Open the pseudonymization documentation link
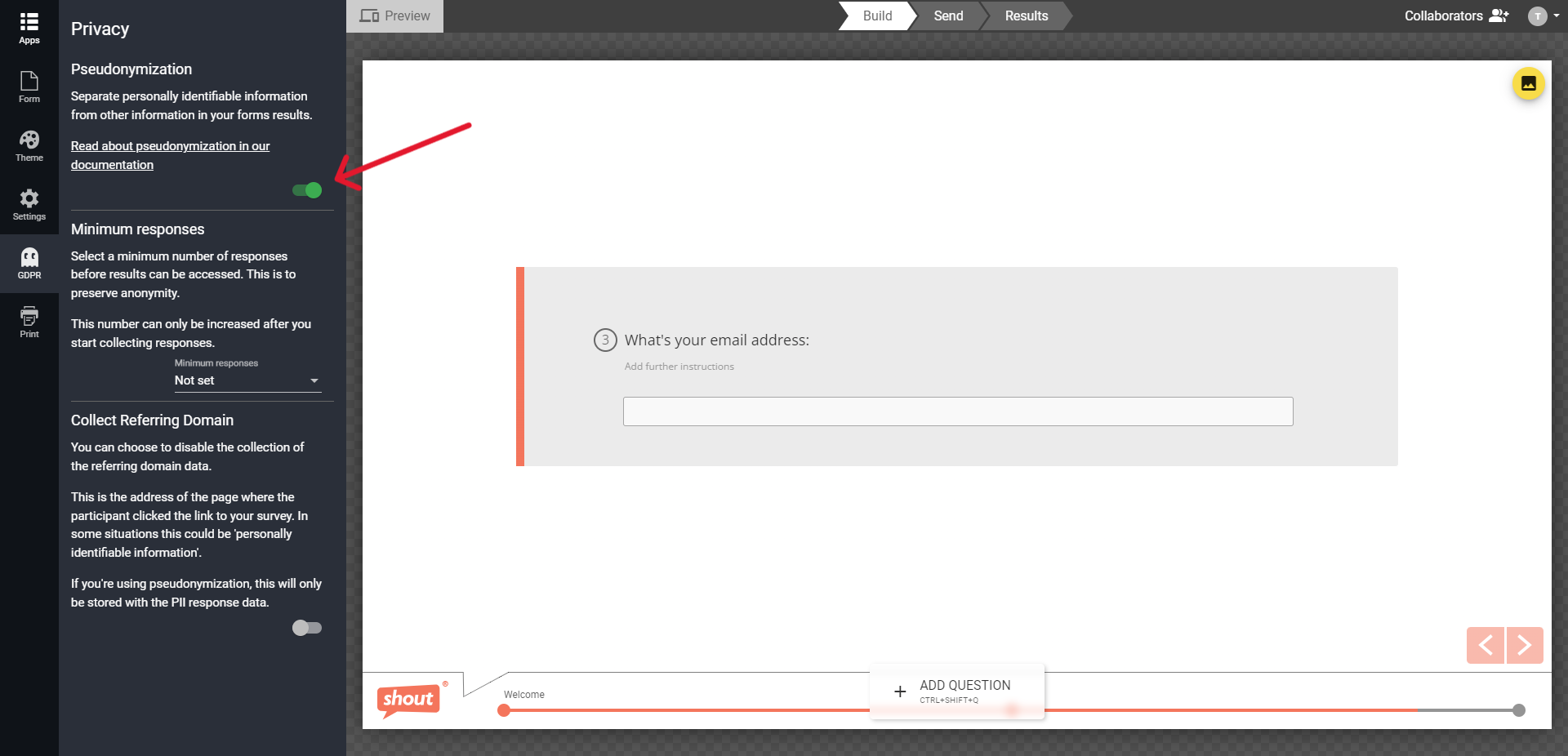1568x756 pixels. point(170,155)
